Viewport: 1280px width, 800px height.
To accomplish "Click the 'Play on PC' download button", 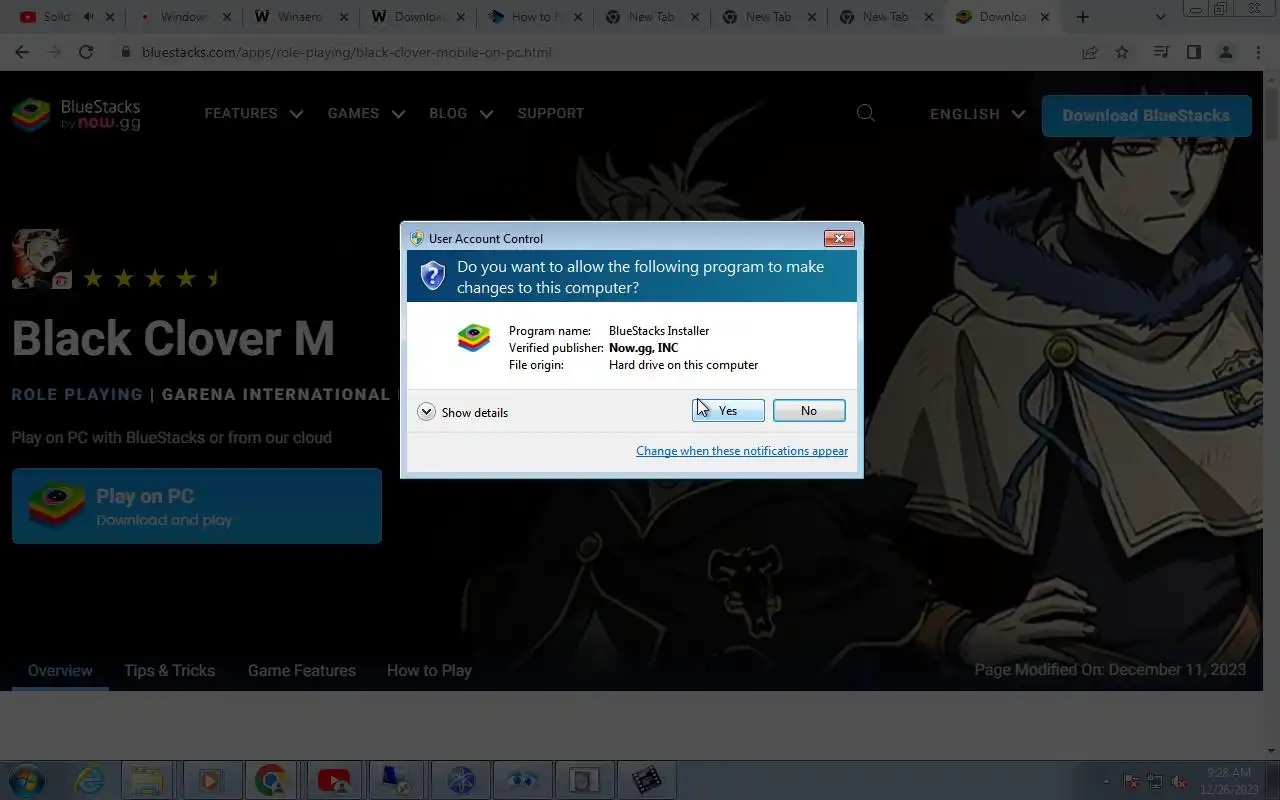I will pyautogui.click(x=197, y=506).
